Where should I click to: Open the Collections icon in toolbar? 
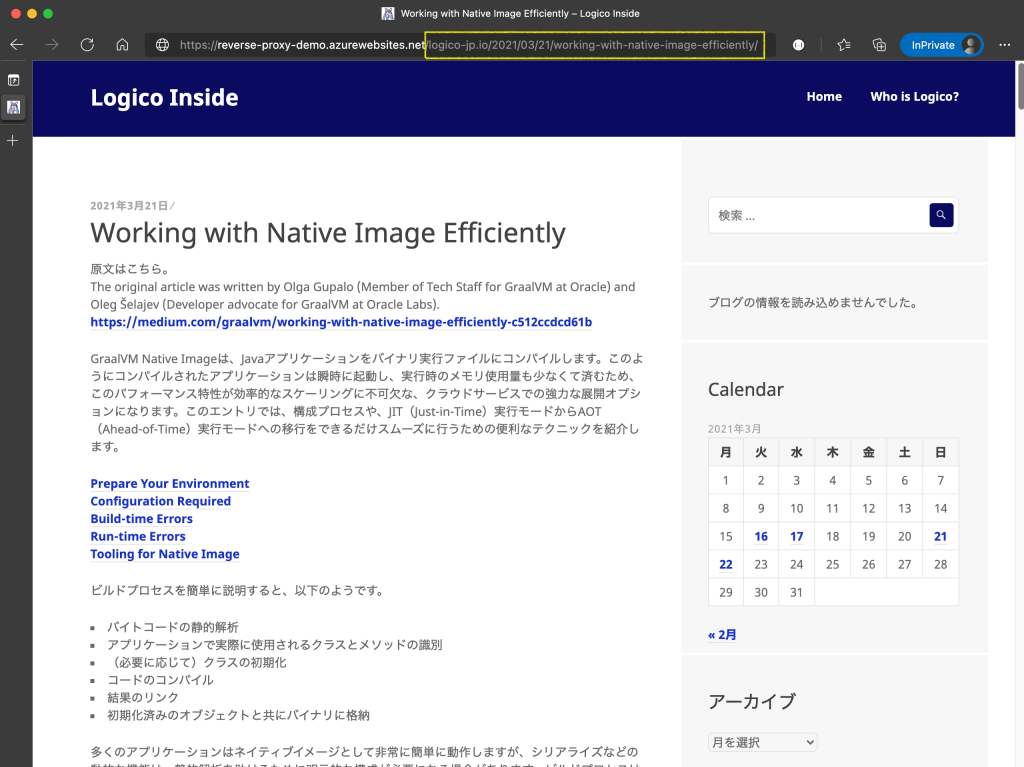point(879,45)
